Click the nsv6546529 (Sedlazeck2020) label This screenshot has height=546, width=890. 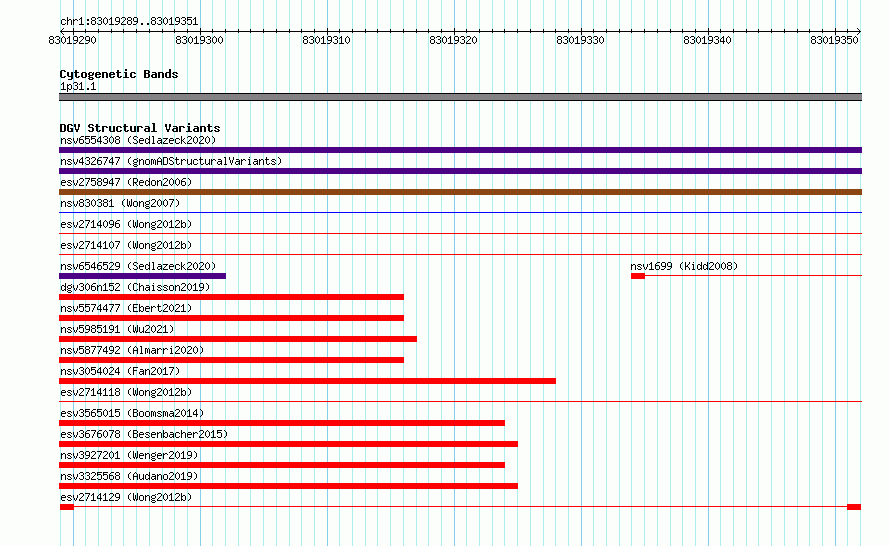(x=138, y=266)
